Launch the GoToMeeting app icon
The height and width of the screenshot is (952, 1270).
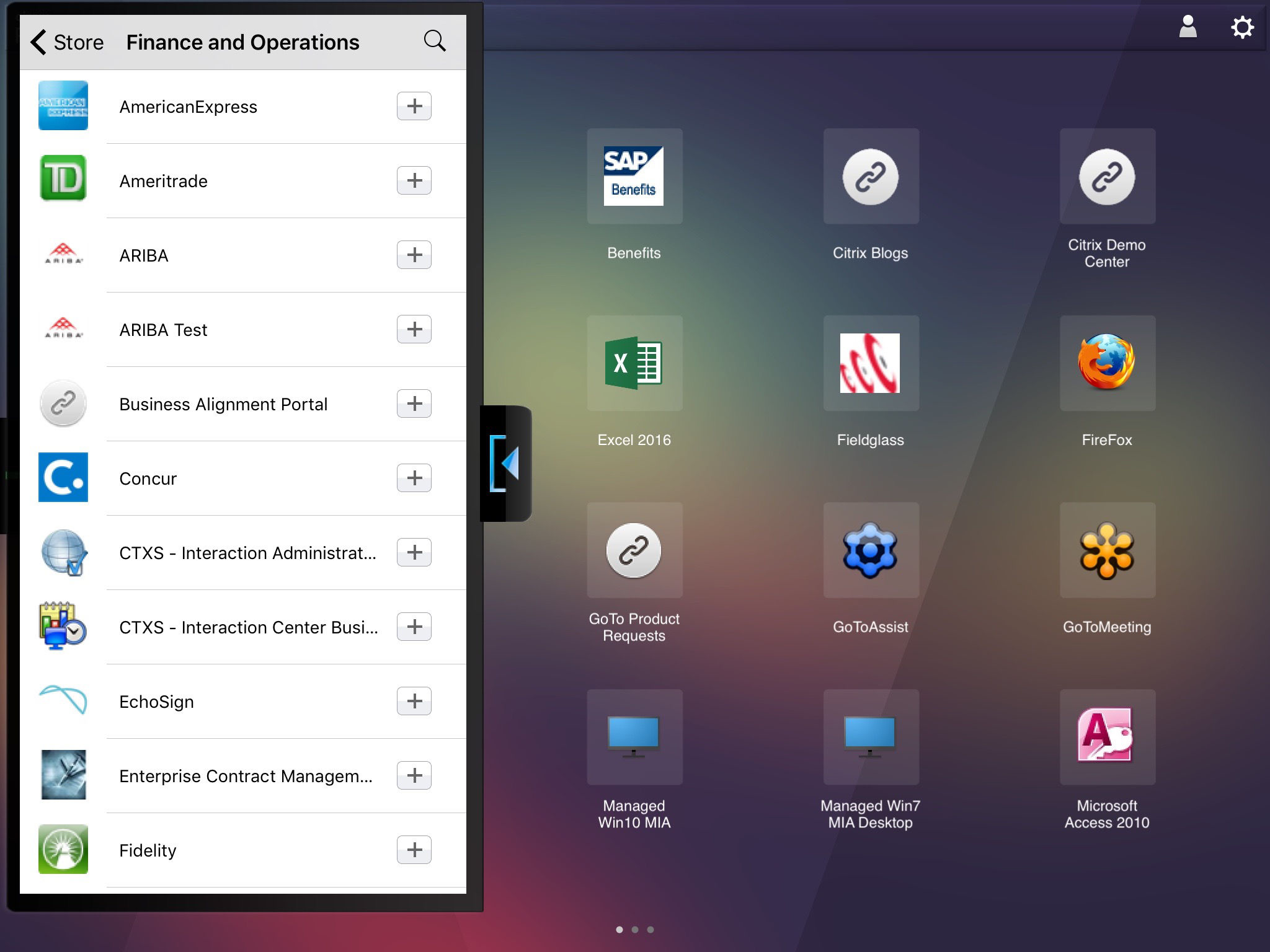tap(1107, 550)
